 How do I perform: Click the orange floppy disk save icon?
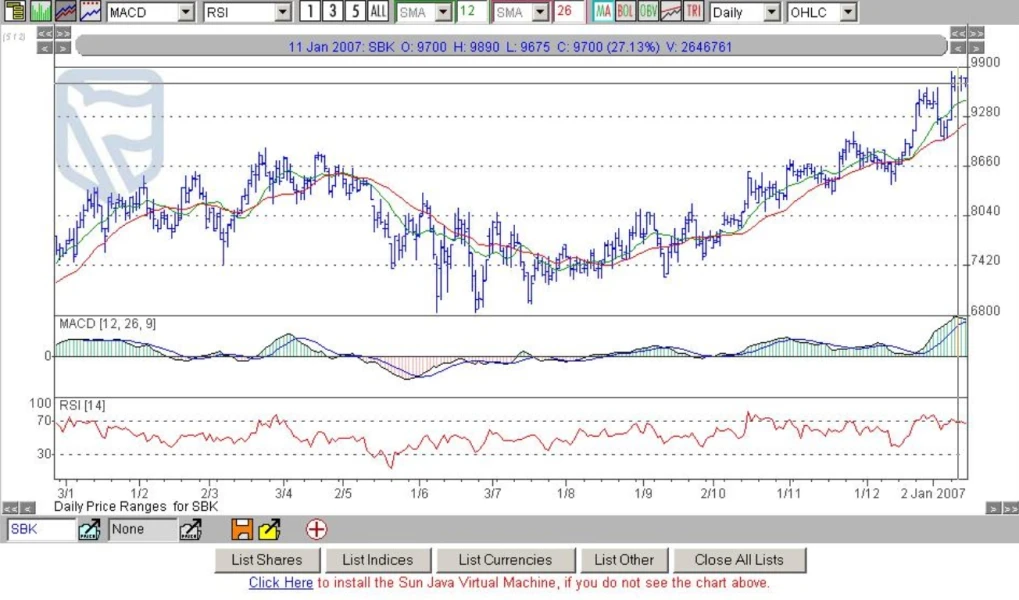click(242, 530)
